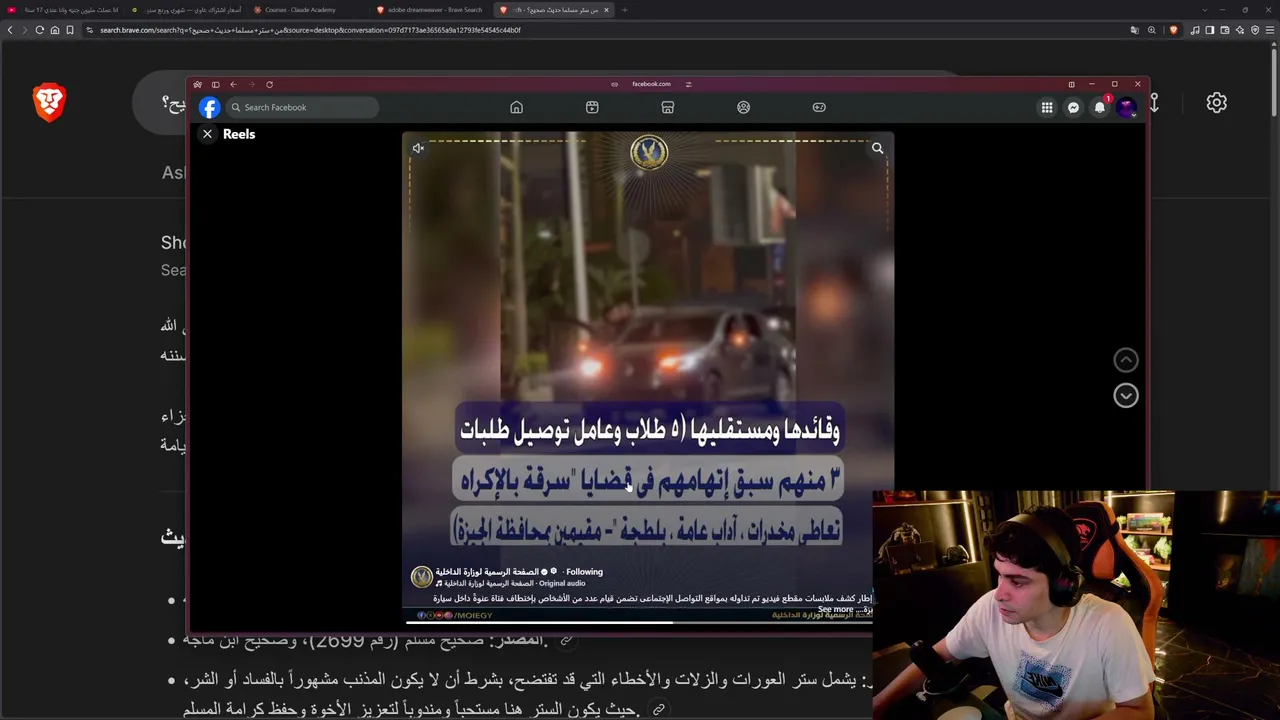Open the Brave main hamburger menu

tap(1270, 30)
